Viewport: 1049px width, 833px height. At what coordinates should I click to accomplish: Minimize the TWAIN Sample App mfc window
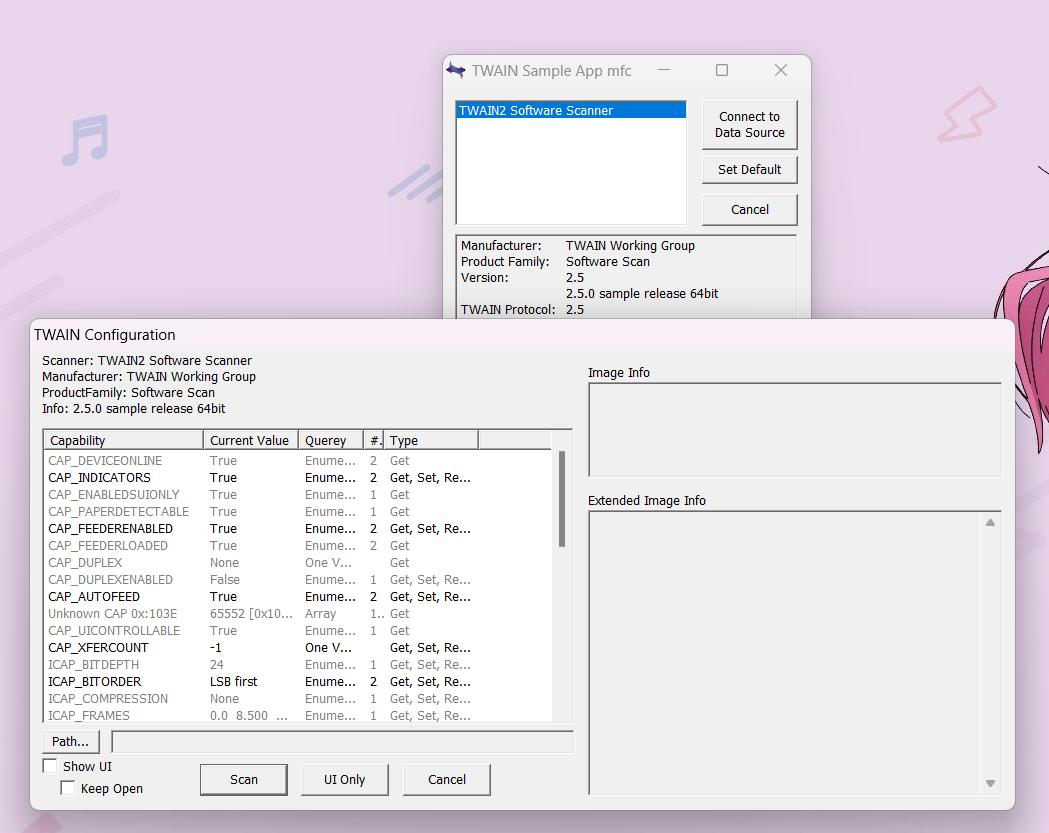click(664, 70)
